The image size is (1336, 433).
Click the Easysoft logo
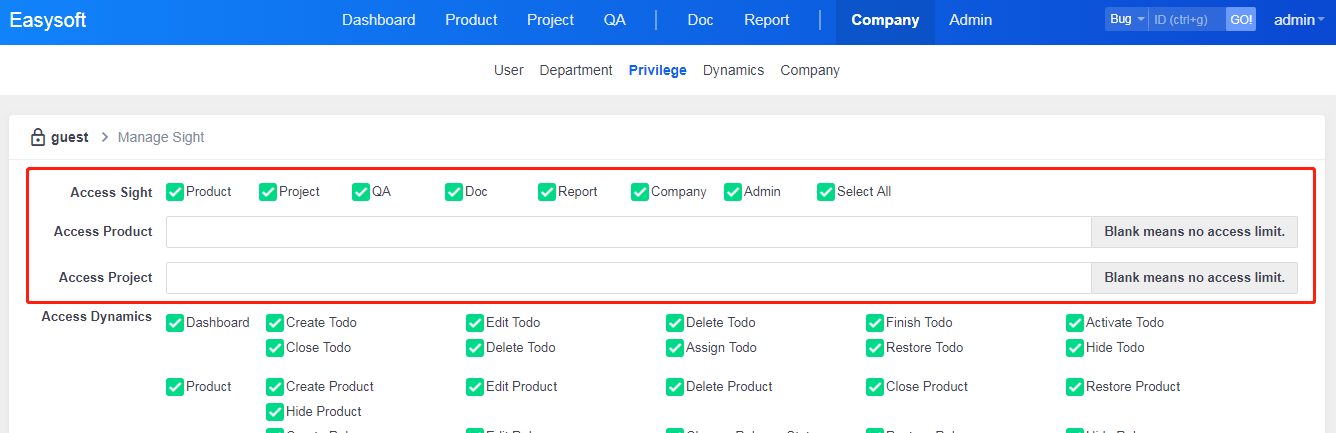48,20
